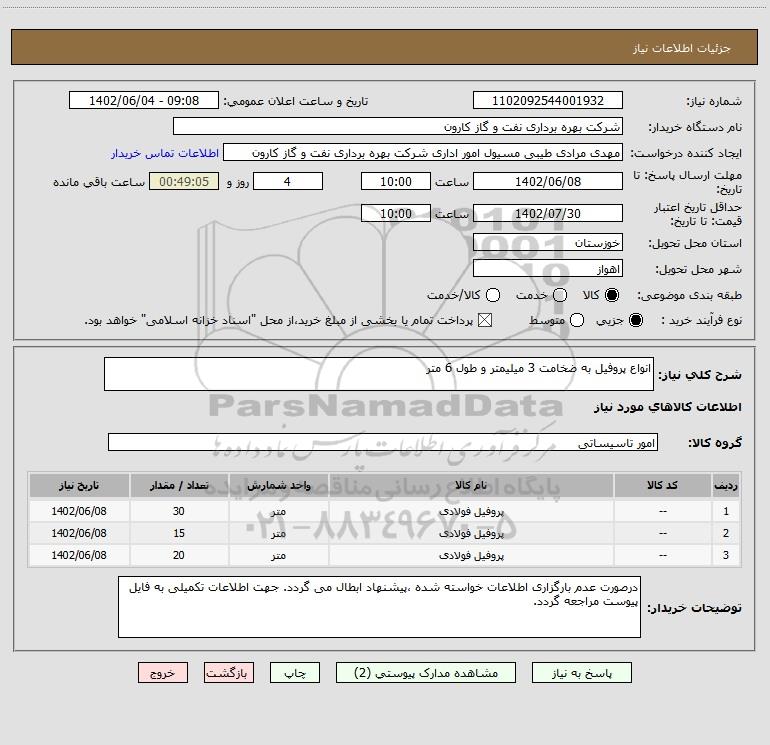770x745 pixels.
Task: Click the گروه کالا field امور تاسیساتی
Action: (x=383, y=442)
